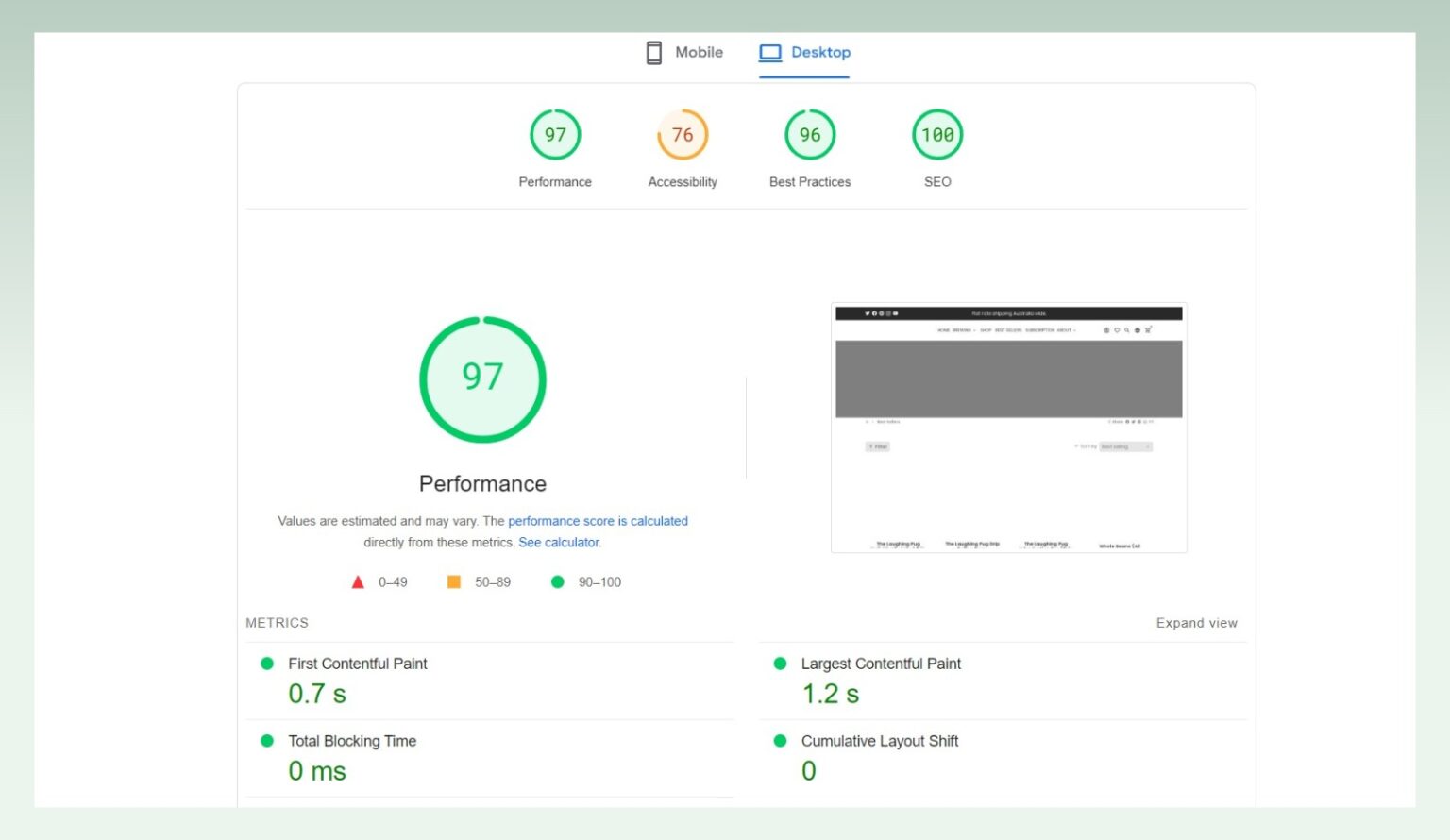Click the large 97 performance gauge

pos(482,379)
